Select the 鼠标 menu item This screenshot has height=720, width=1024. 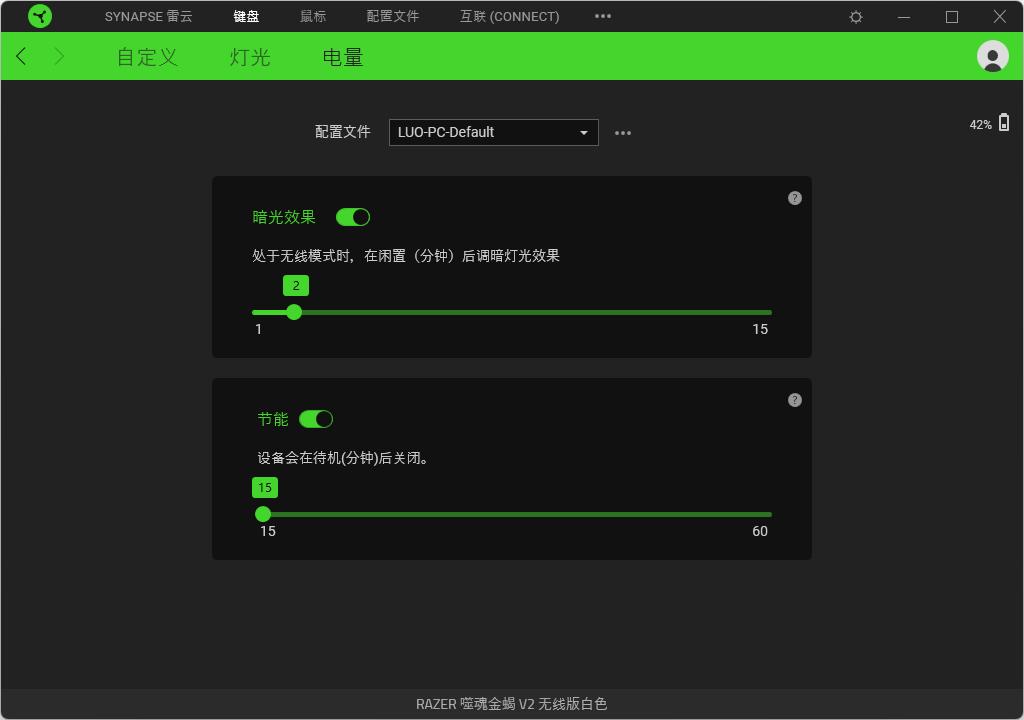coord(313,16)
